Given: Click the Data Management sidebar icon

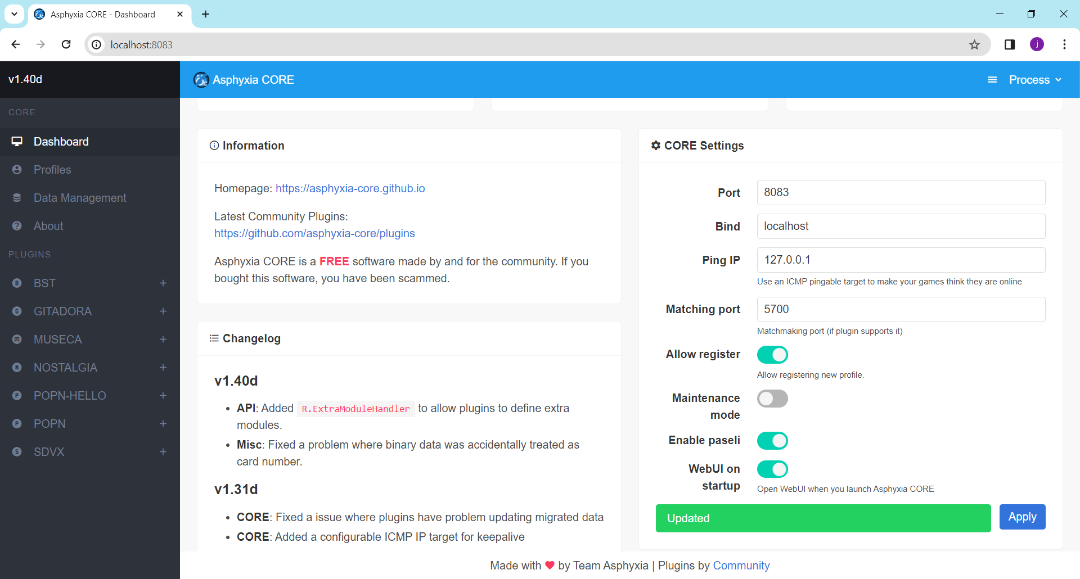Looking at the screenshot, I should click(x=17, y=197).
